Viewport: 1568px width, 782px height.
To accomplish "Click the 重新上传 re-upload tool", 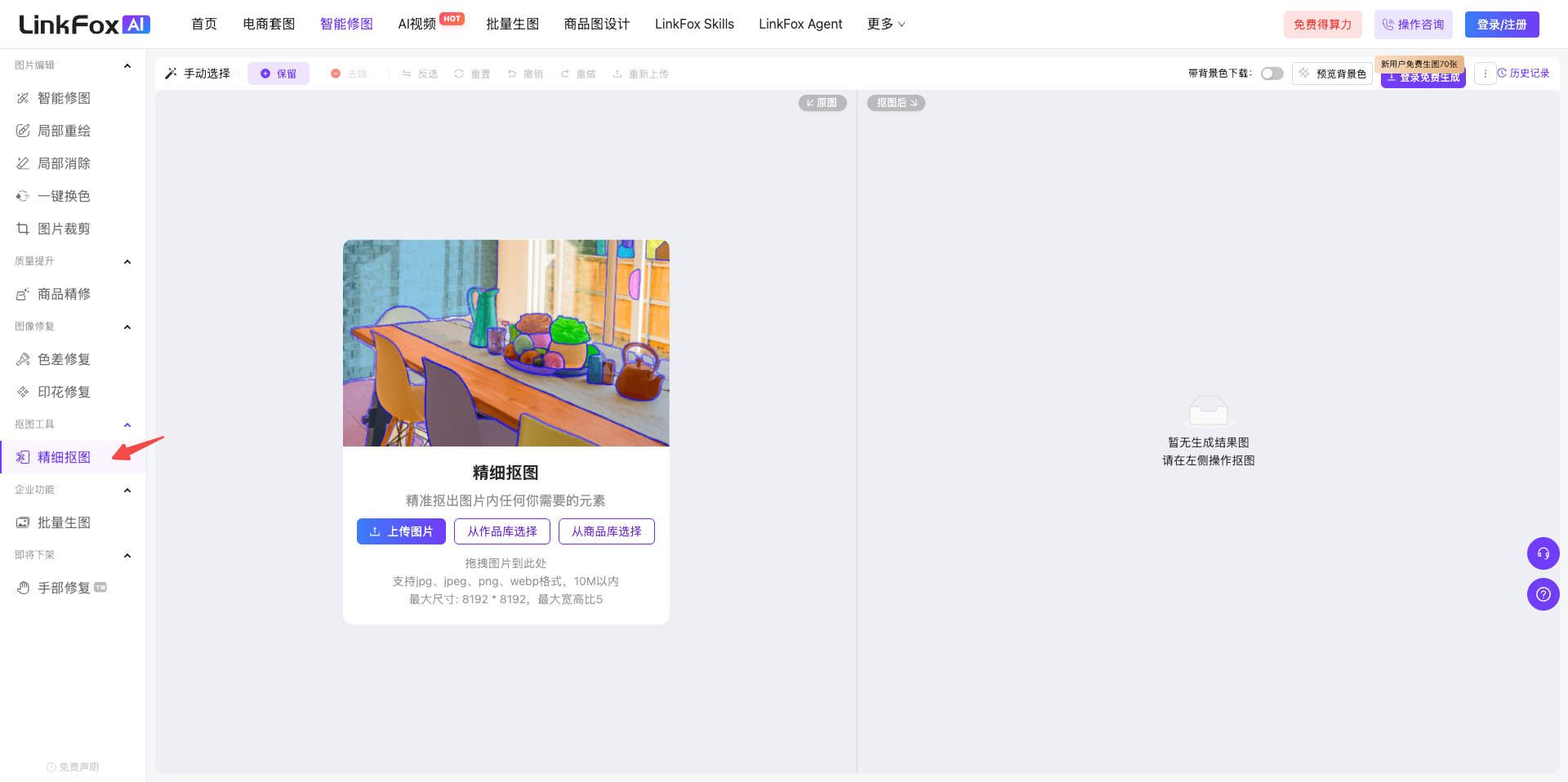I will 640,73.
